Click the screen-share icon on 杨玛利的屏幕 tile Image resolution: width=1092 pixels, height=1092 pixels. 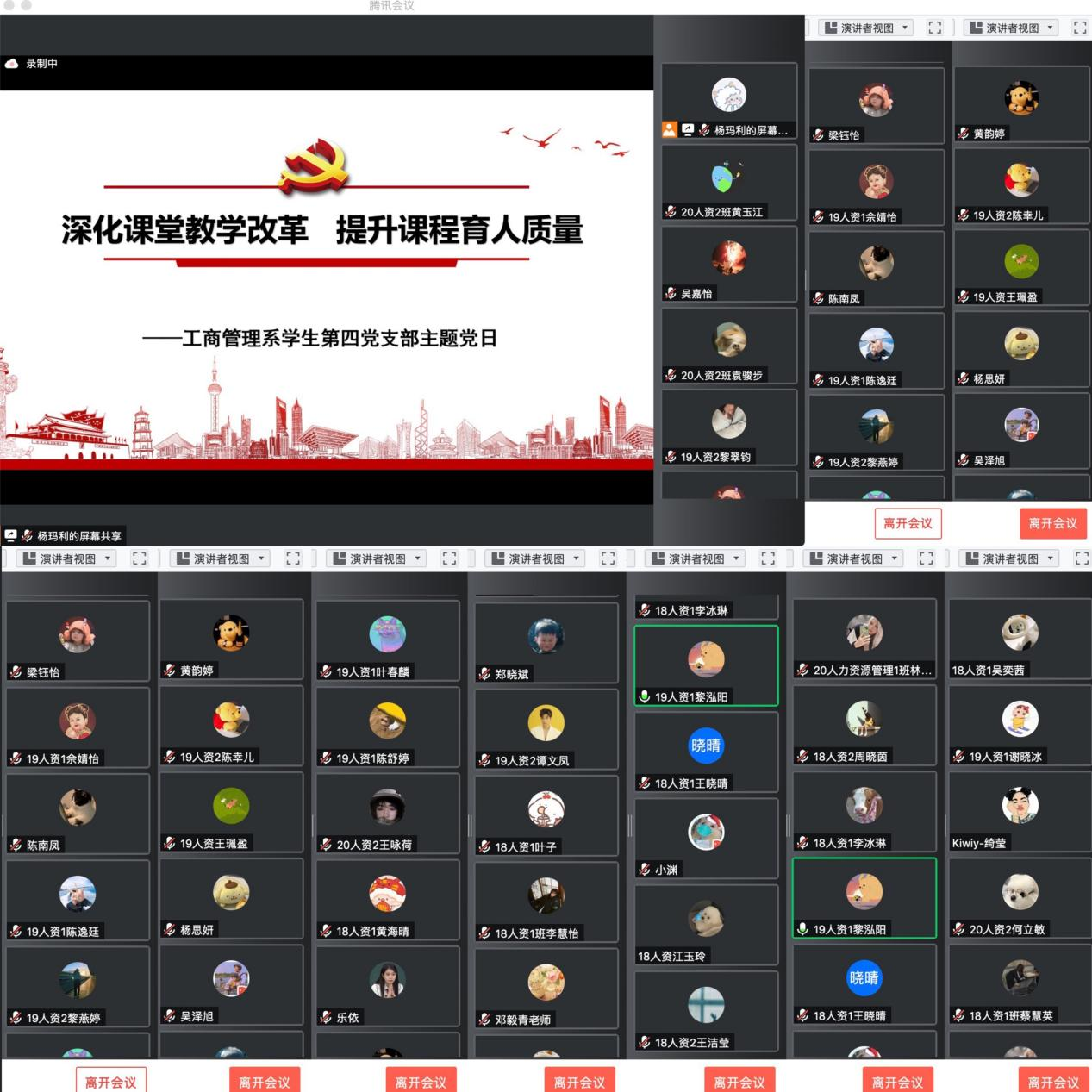pos(688,130)
